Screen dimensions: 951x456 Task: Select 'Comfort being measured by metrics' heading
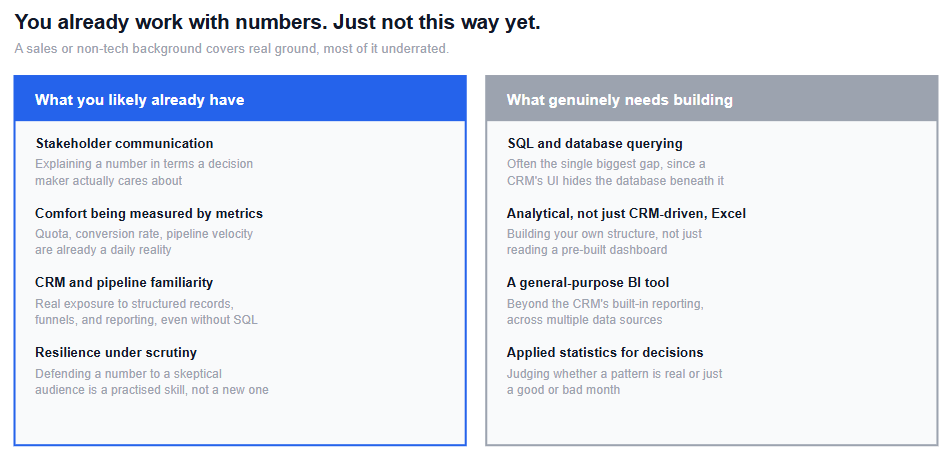tap(149, 213)
